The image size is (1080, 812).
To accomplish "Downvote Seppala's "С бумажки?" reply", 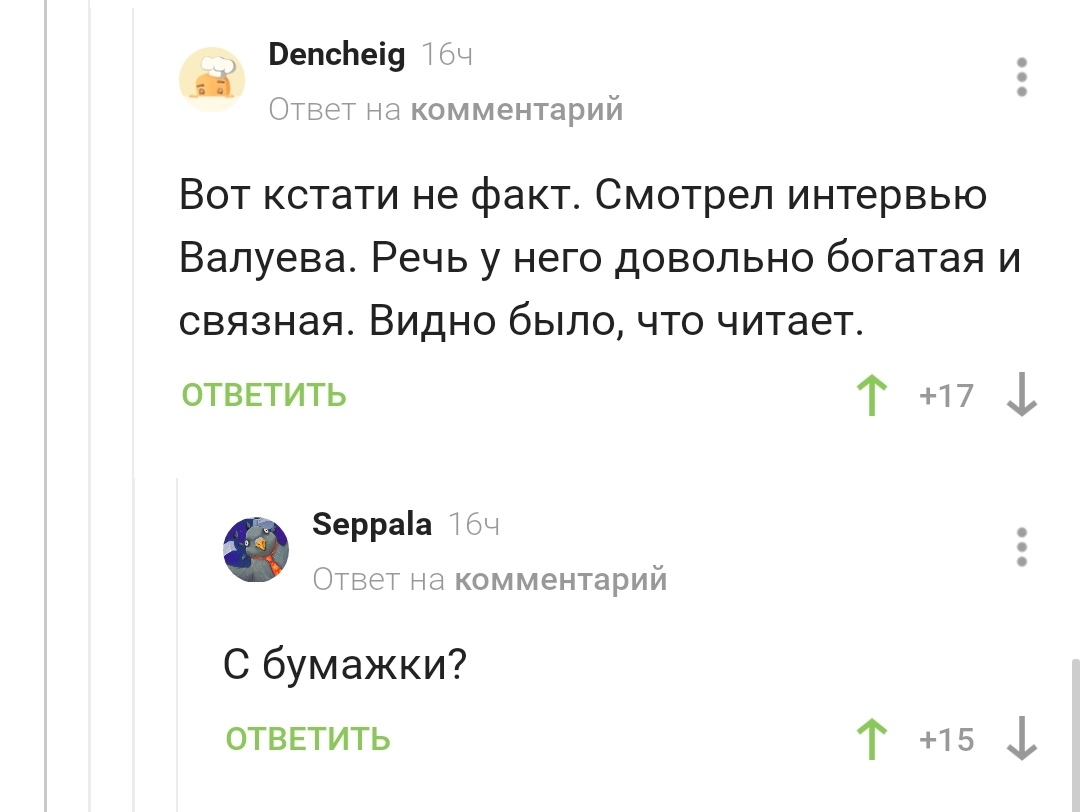I will click(1022, 739).
